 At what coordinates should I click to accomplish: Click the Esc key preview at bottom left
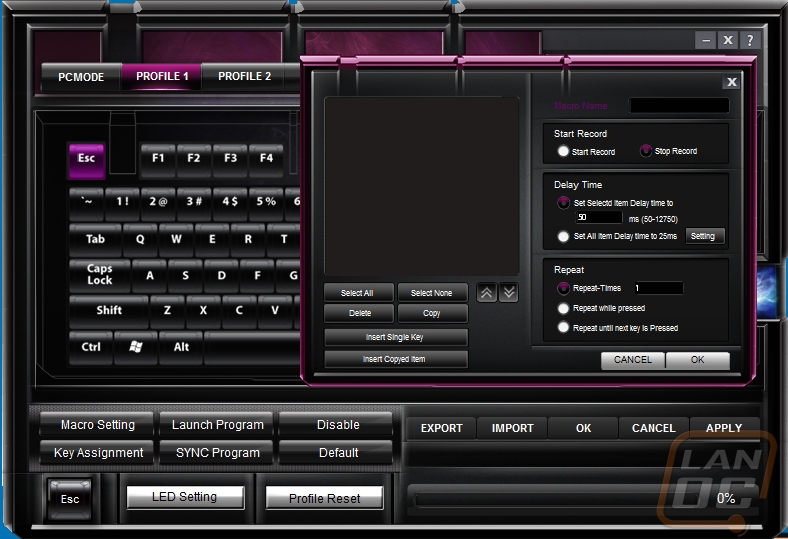[x=70, y=499]
